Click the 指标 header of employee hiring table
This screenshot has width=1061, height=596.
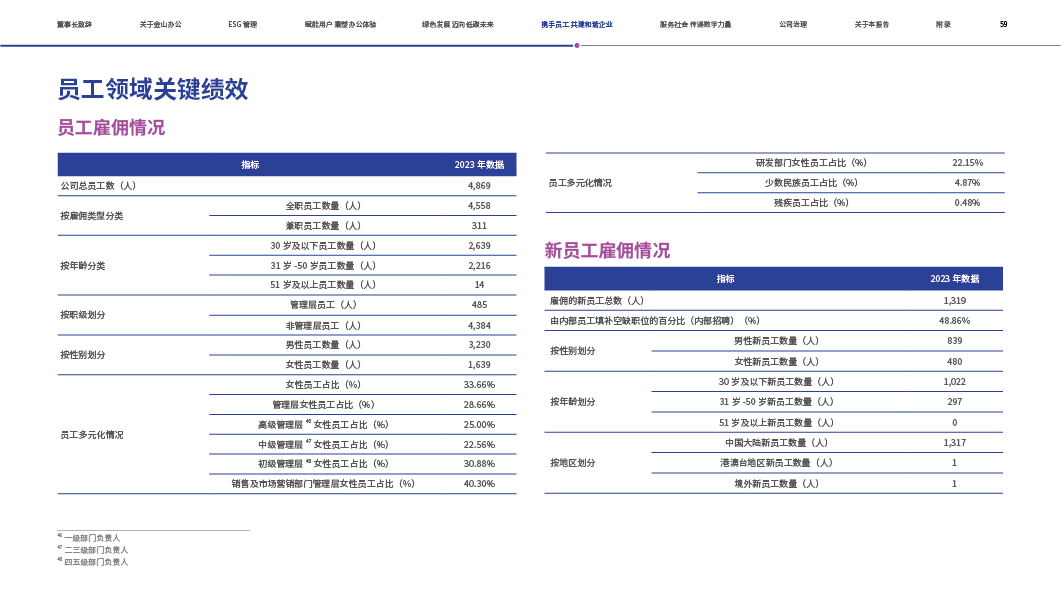[x=250, y=165]
